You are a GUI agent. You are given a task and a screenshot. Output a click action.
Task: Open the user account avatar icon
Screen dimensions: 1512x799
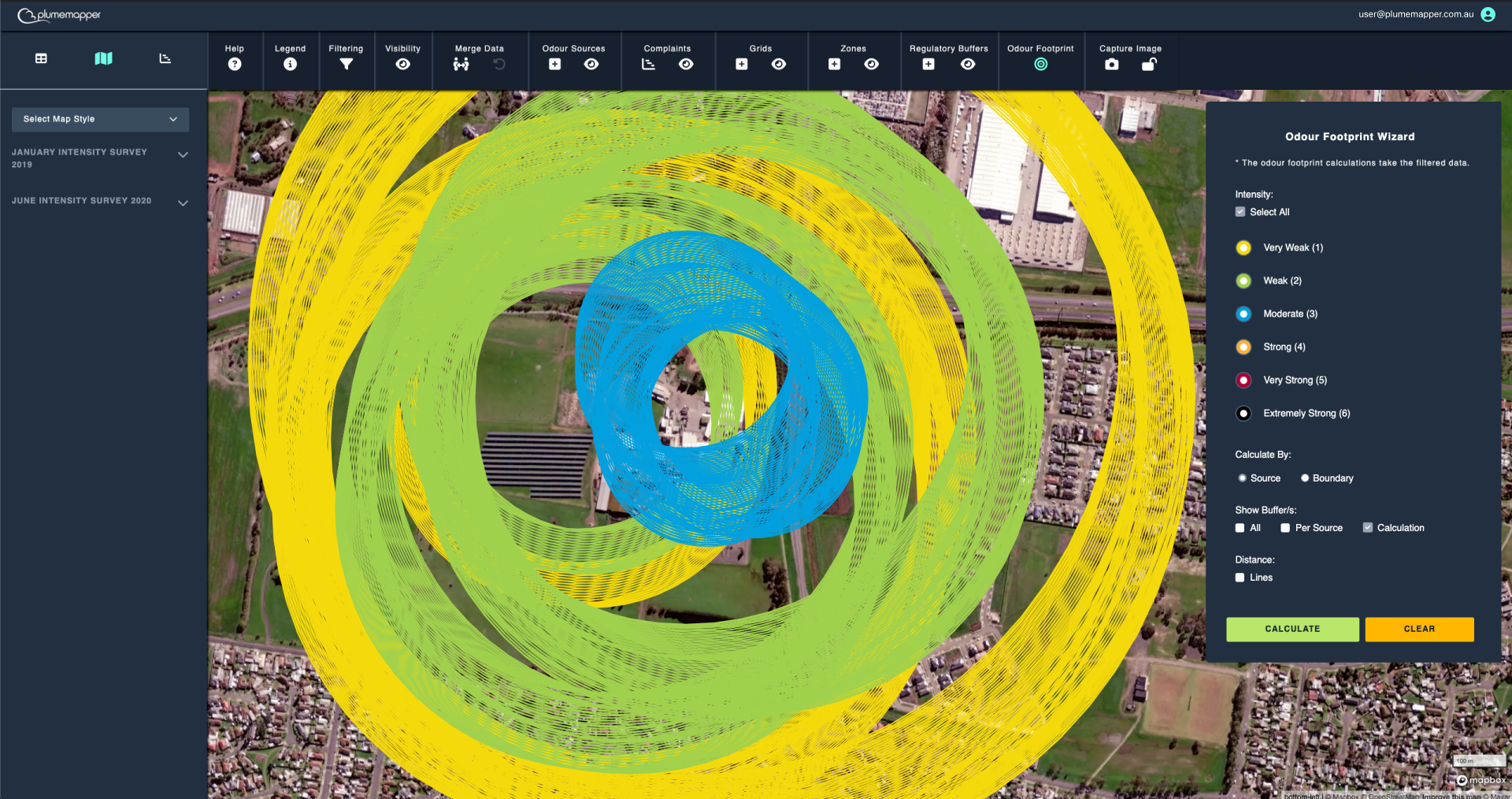click(1488, 14)
